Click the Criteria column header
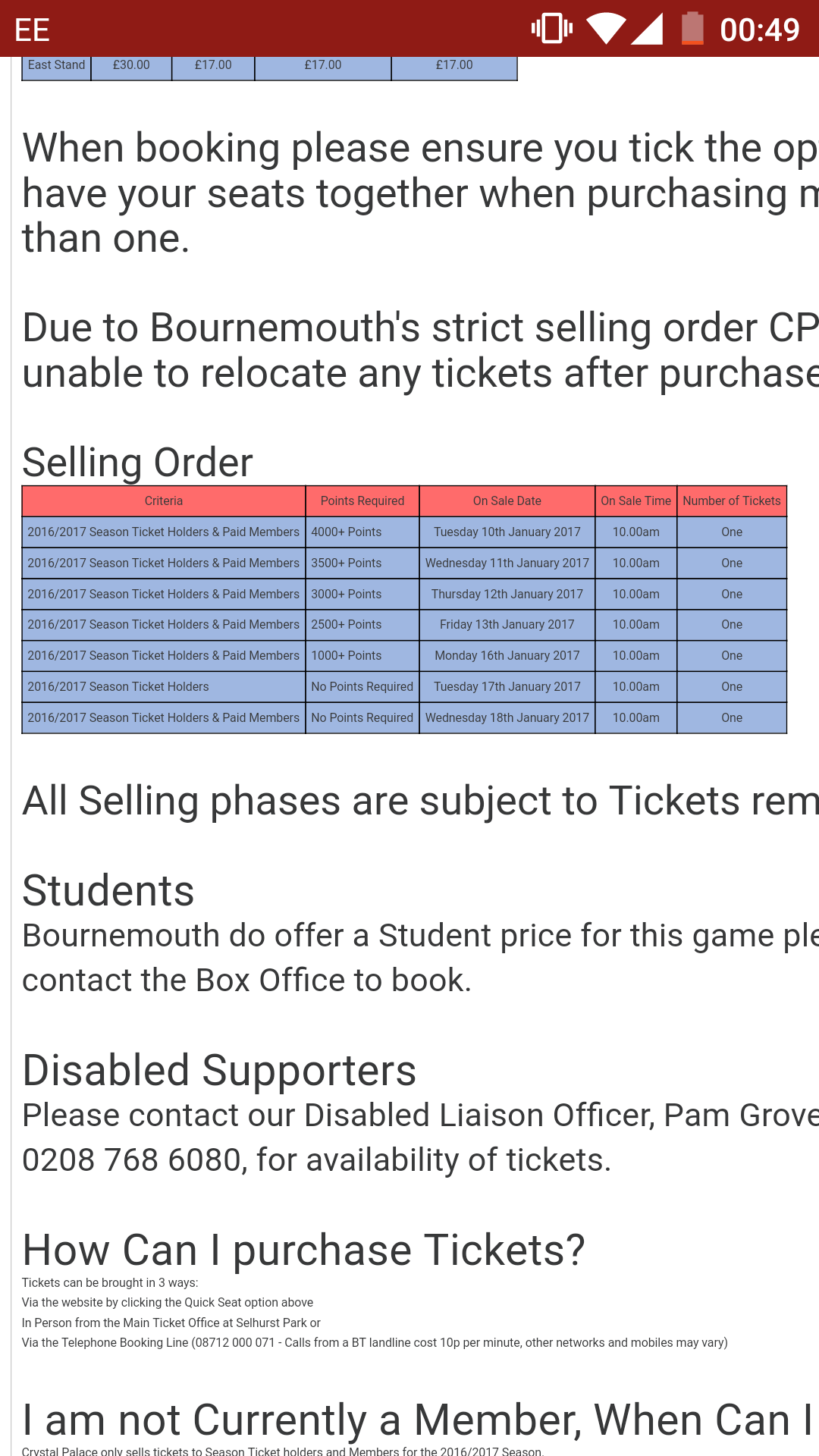Screen dimensions: 819x1456 point(164,500)
